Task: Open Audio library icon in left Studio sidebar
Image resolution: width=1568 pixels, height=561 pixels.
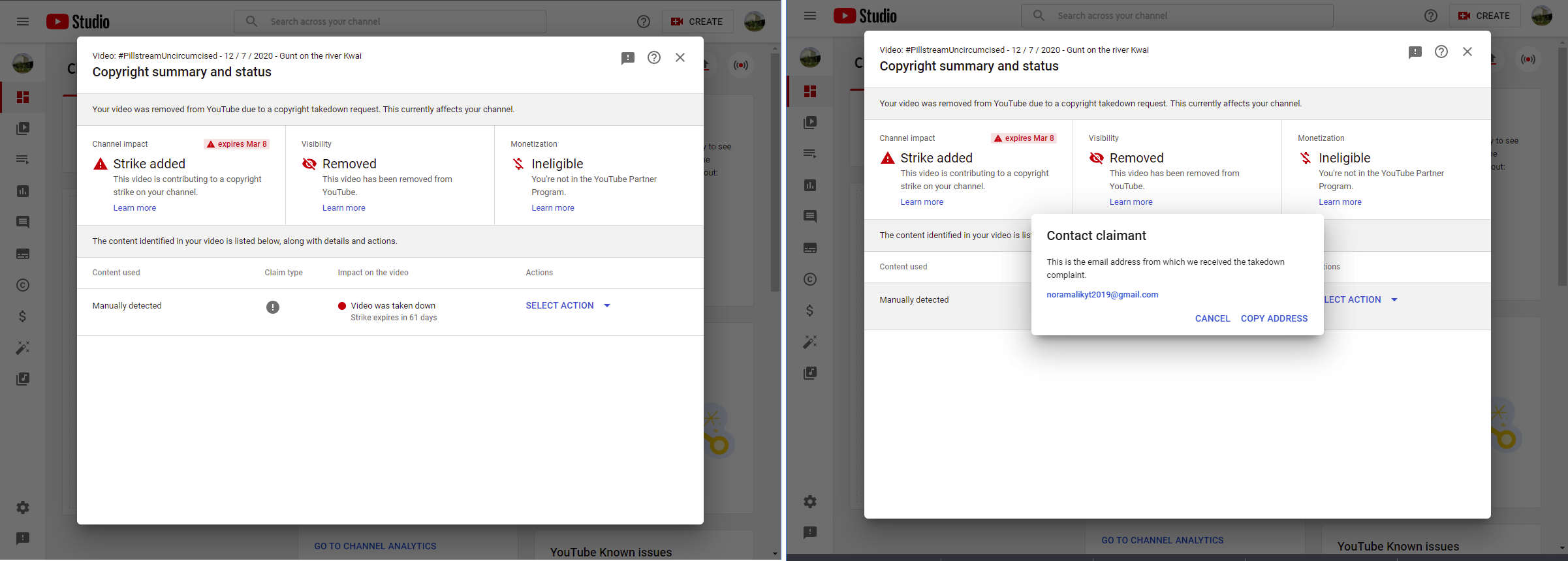Action: (x=23, y=379)
